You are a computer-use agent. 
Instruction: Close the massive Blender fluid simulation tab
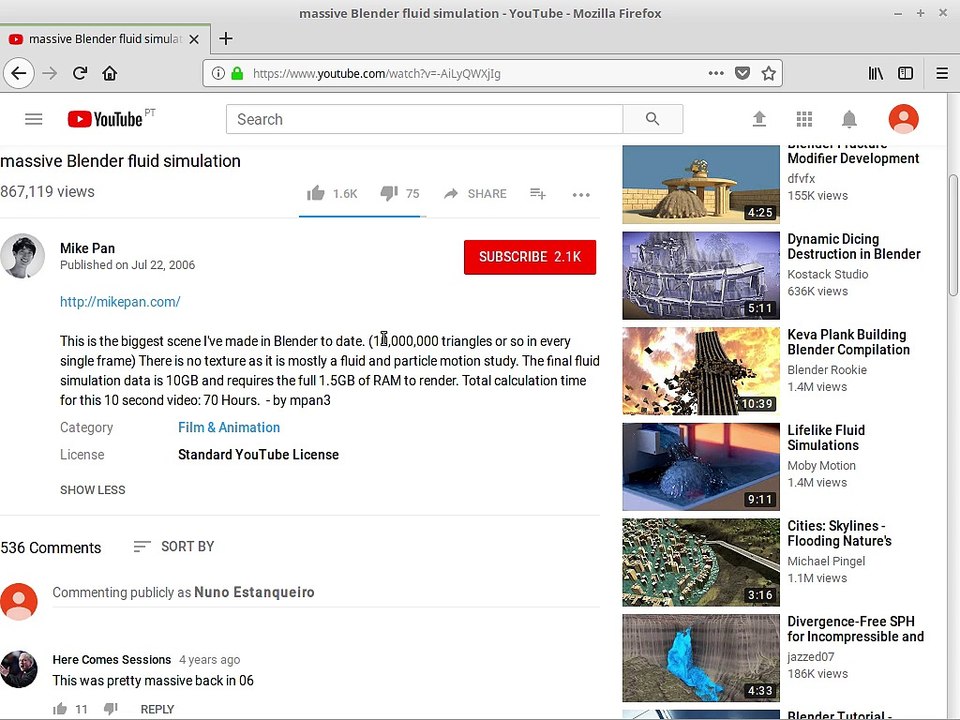click(194, 39)
